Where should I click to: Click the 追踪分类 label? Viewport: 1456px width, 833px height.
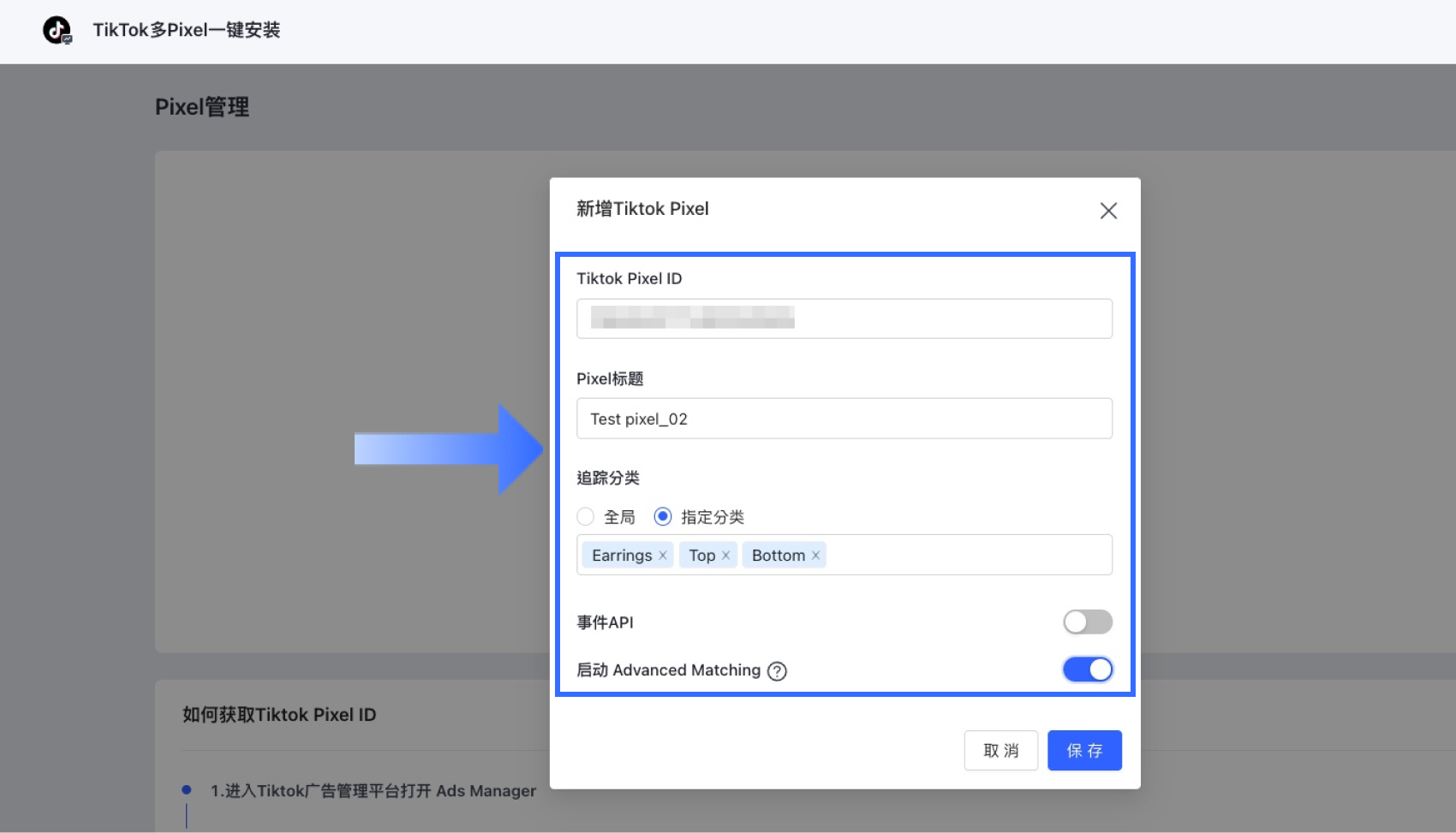point(608,478)
